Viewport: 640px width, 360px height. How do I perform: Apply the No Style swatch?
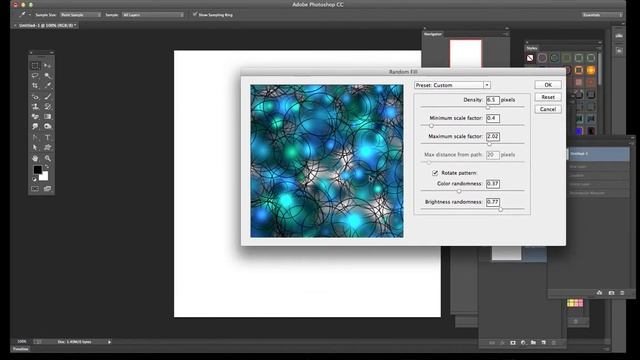pyautogui.click(x=530, y=58)
